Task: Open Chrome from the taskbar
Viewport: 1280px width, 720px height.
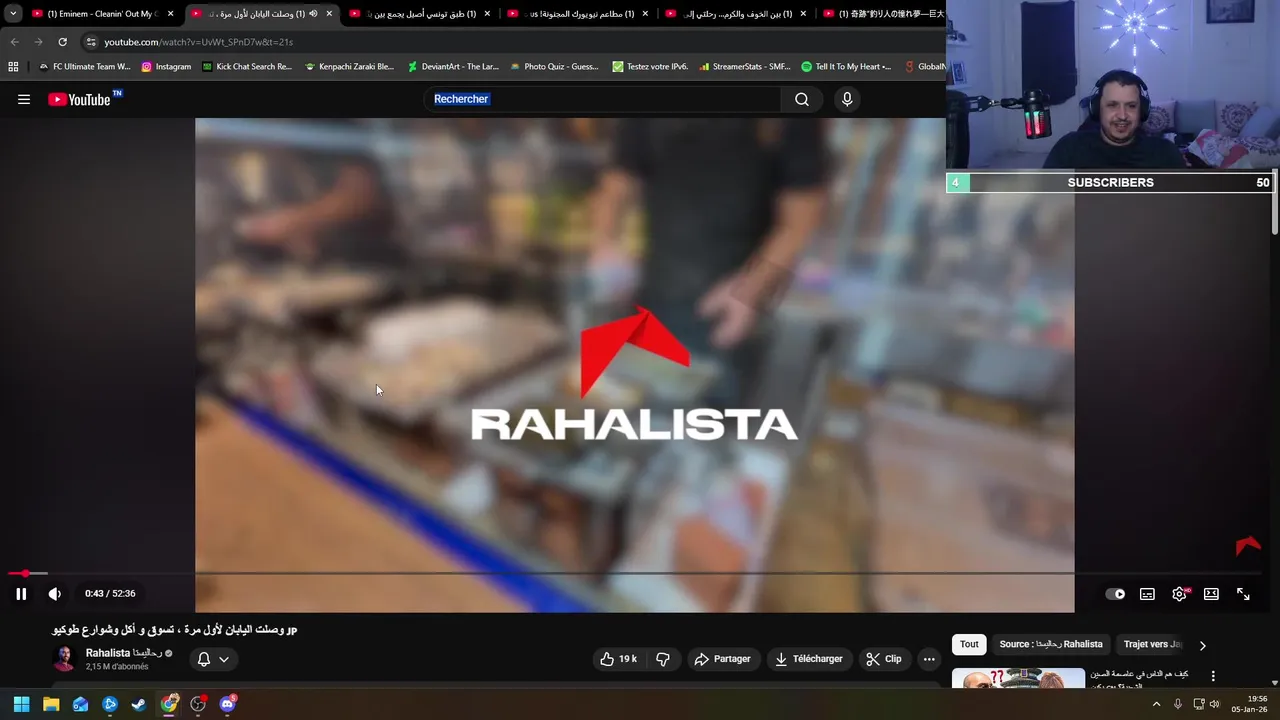Action: (x=169, y=704)
